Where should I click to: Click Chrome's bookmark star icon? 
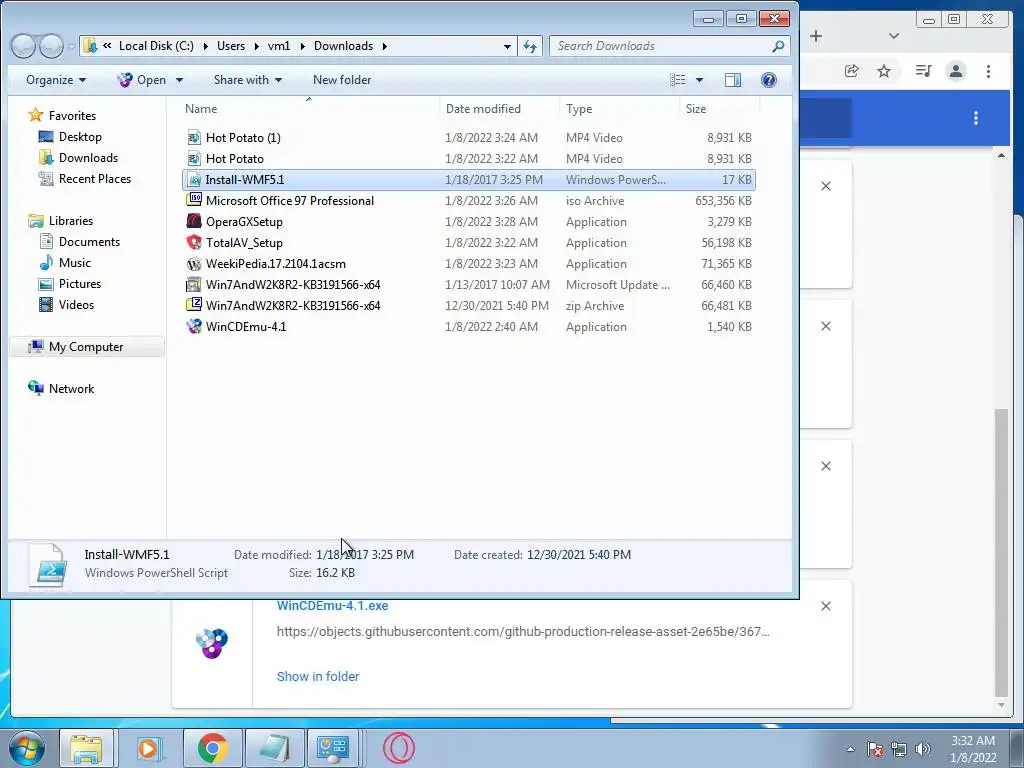point(884,71)
